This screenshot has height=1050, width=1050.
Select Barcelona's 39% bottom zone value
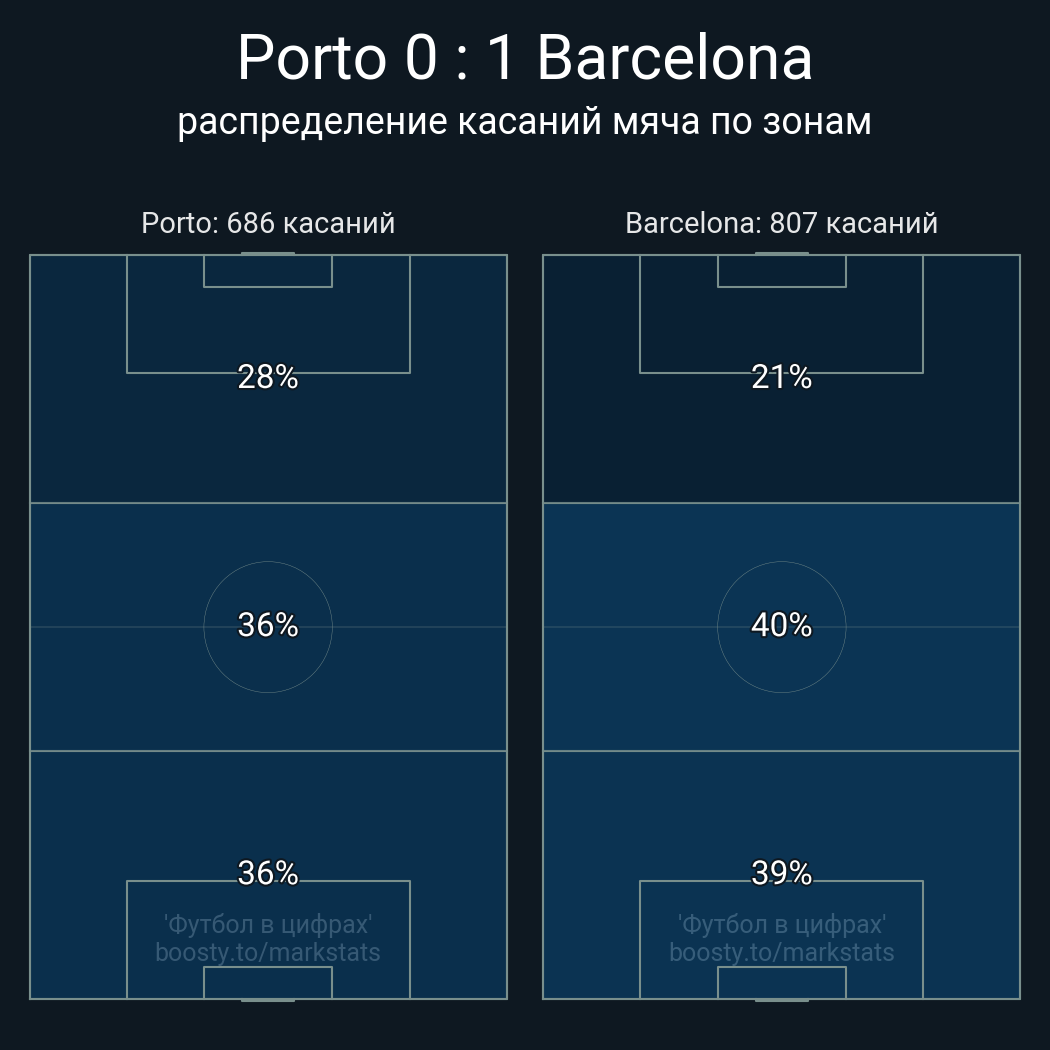click(x=781, y=873)
